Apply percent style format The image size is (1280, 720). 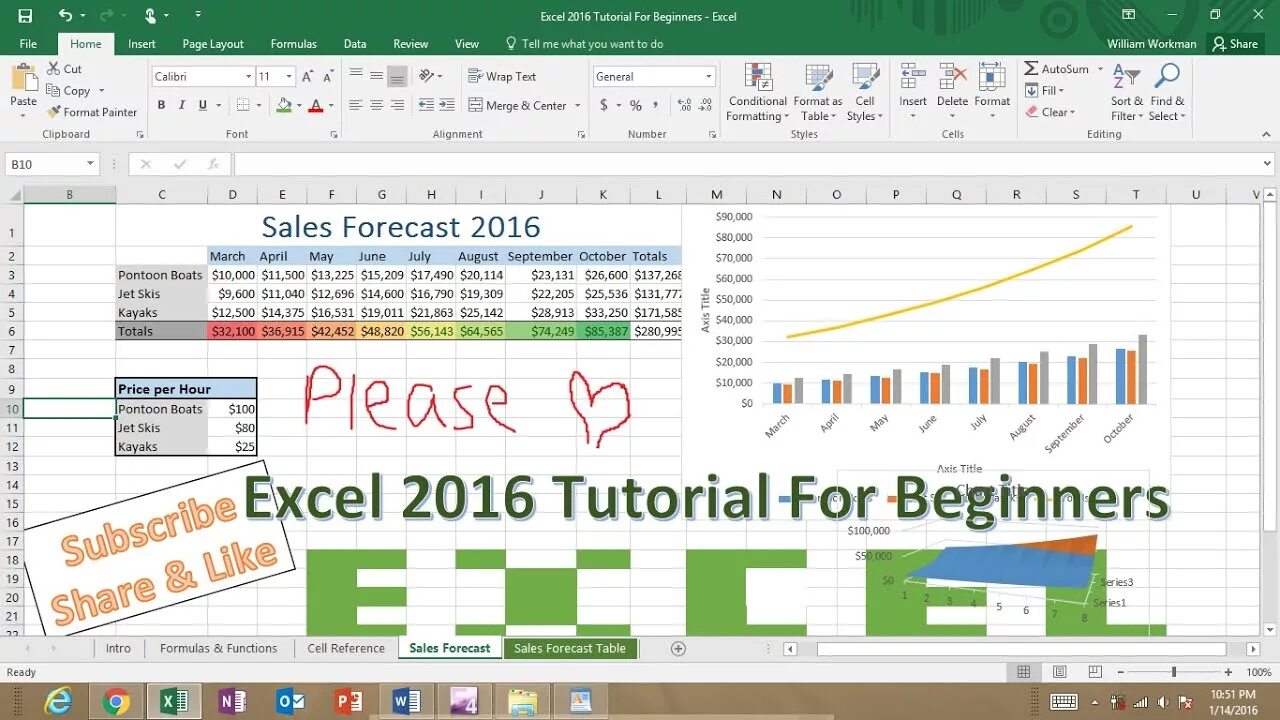[636, 105]
